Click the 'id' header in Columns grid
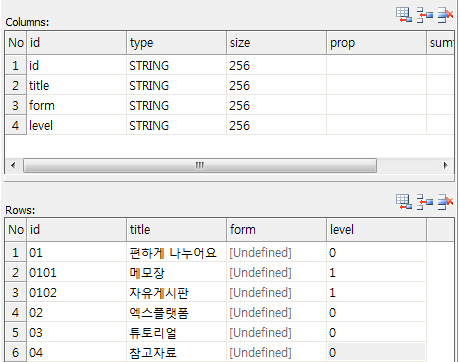 [76, 43]
